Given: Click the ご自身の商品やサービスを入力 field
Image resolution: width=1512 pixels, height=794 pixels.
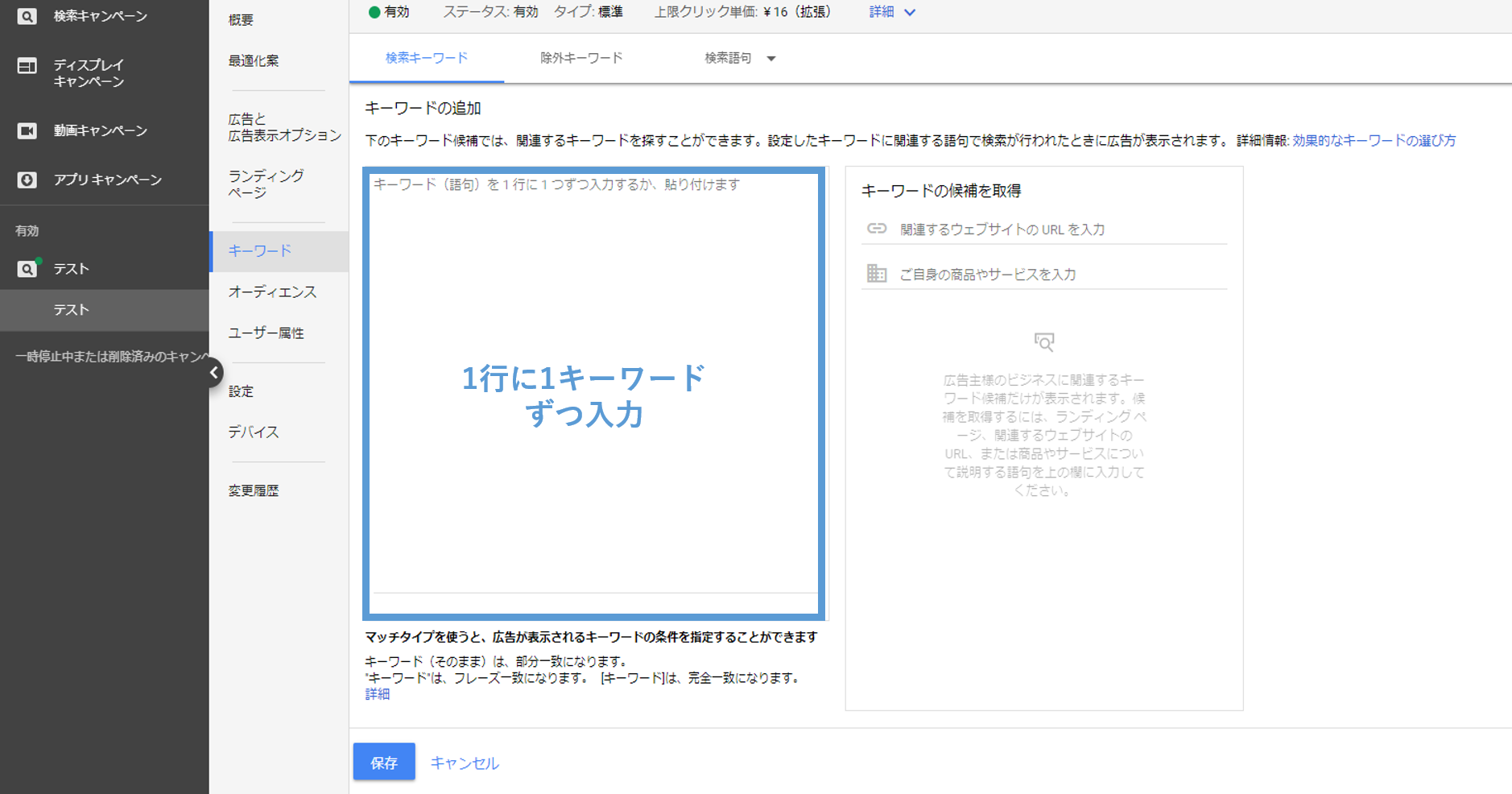Looking at the screenshot, I should 1044,275.
